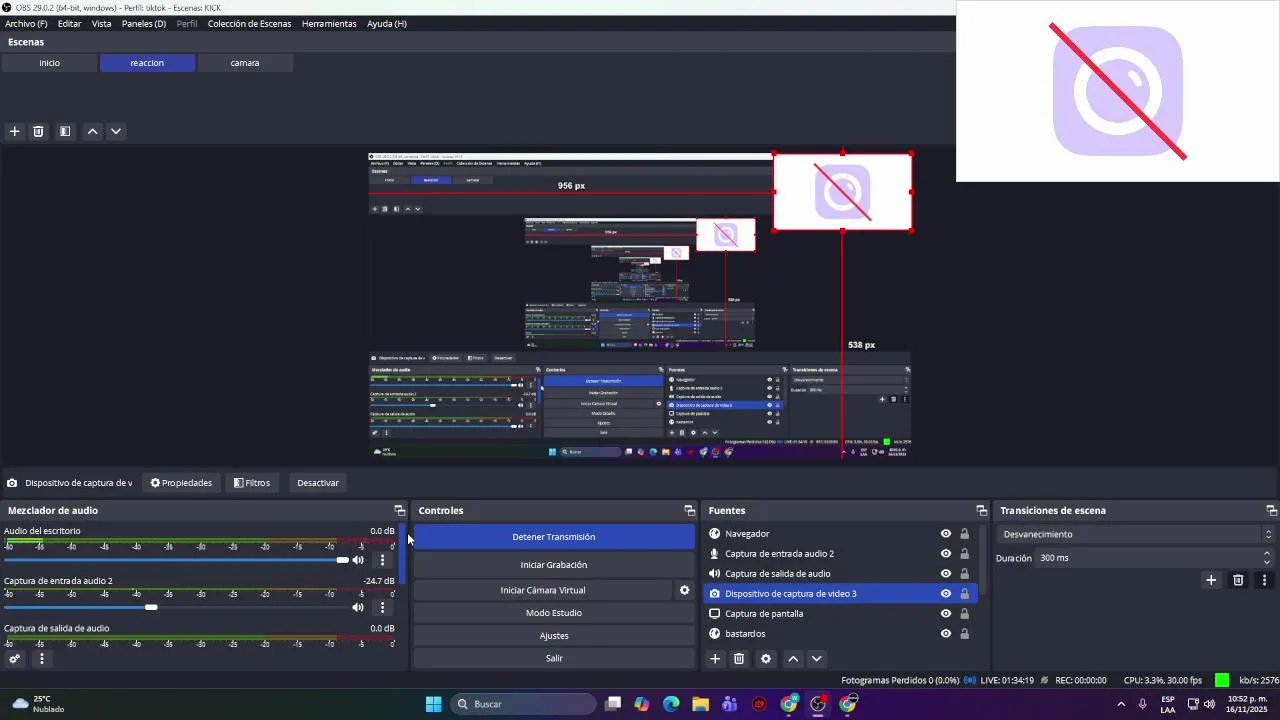The height and width of the screenshot is (720, 1280).
Task: Add a new source in Fuentes
Action: tap(714, 659)
